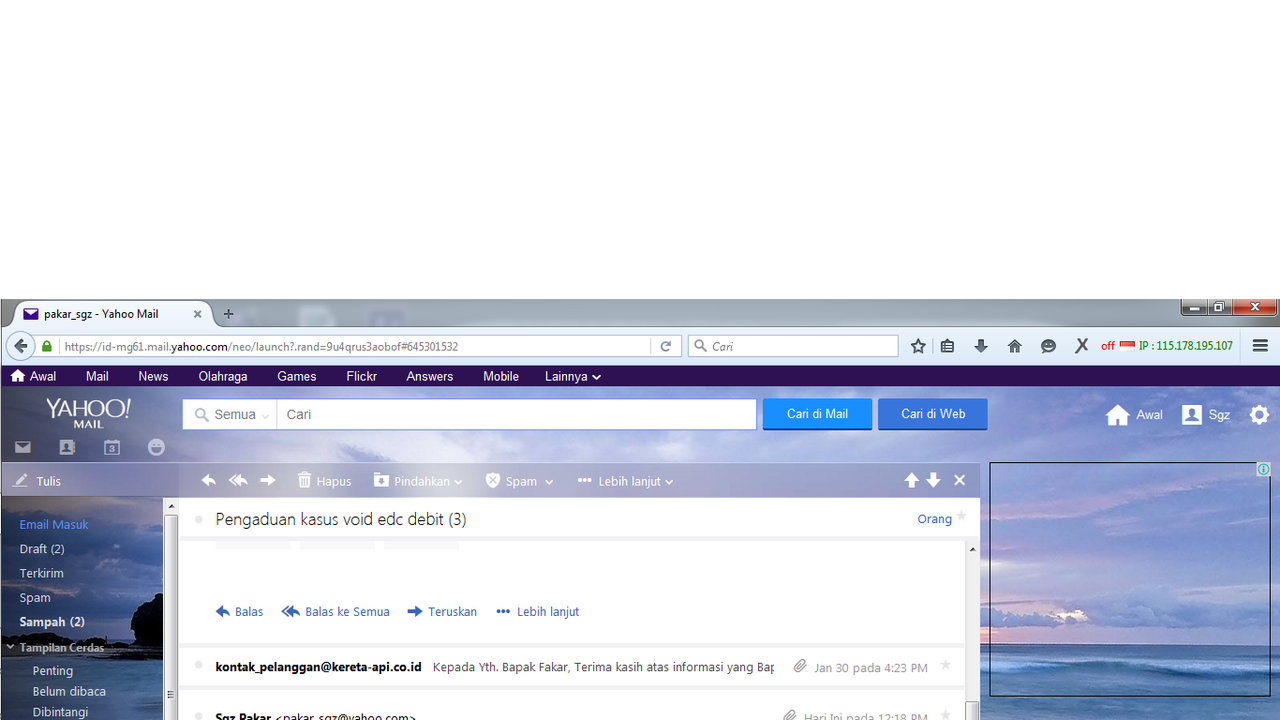Star the kontak_pelanggan@kereta-api.co.id message

point(946,665)
